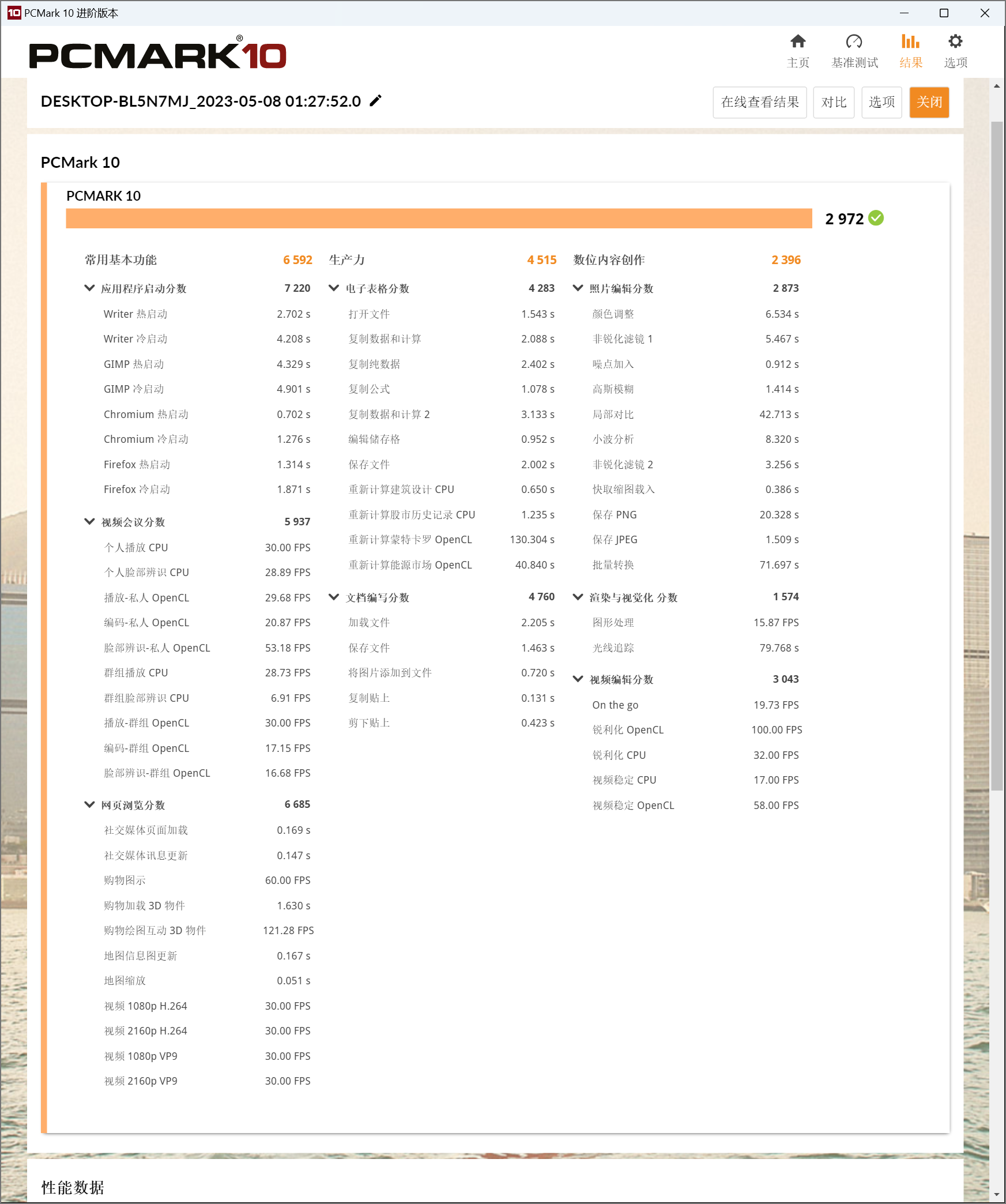Collapse the 视频编辑分数 section

pos(578,679)
